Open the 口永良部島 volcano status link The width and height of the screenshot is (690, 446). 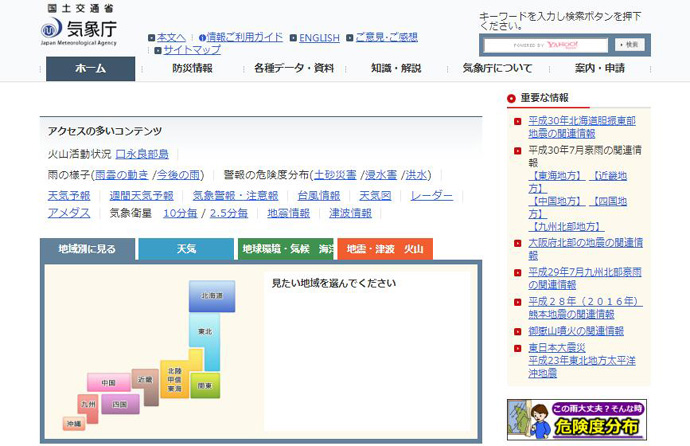(x=142, y=154)
